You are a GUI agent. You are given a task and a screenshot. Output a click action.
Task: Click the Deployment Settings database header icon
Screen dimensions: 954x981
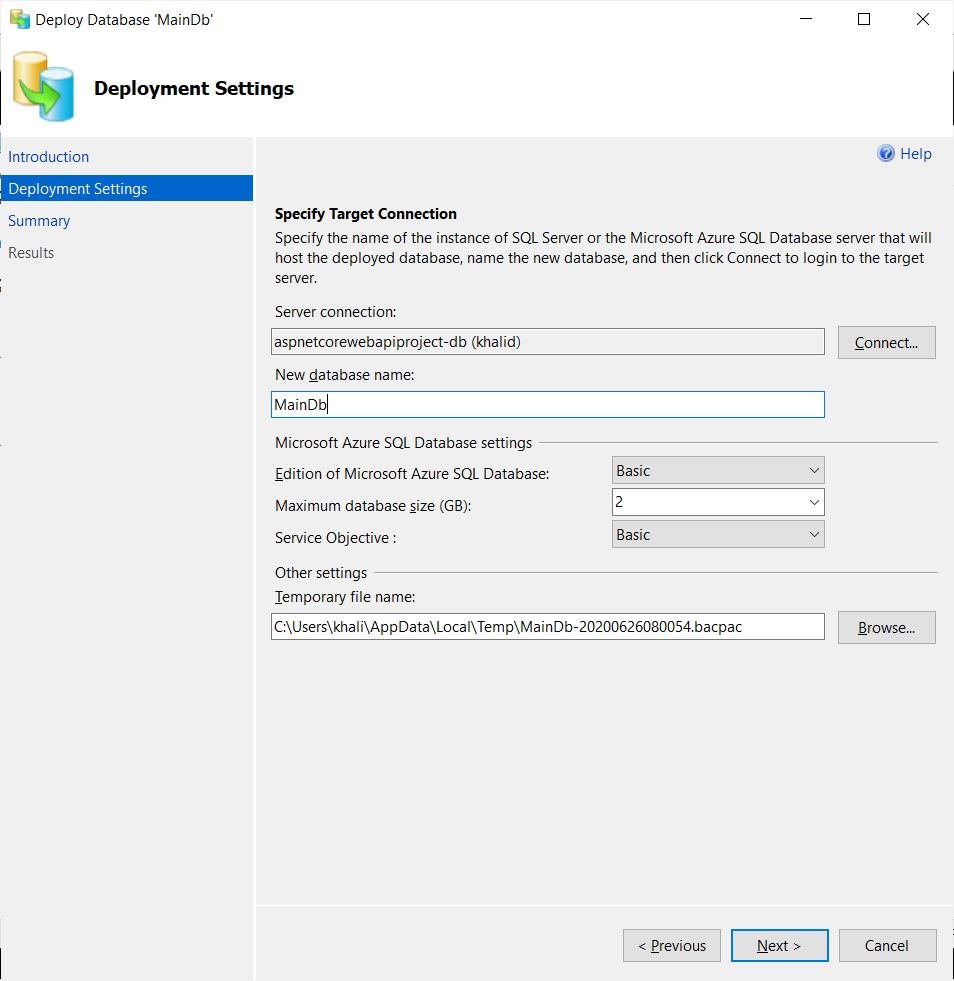click(x=43, y=87)
